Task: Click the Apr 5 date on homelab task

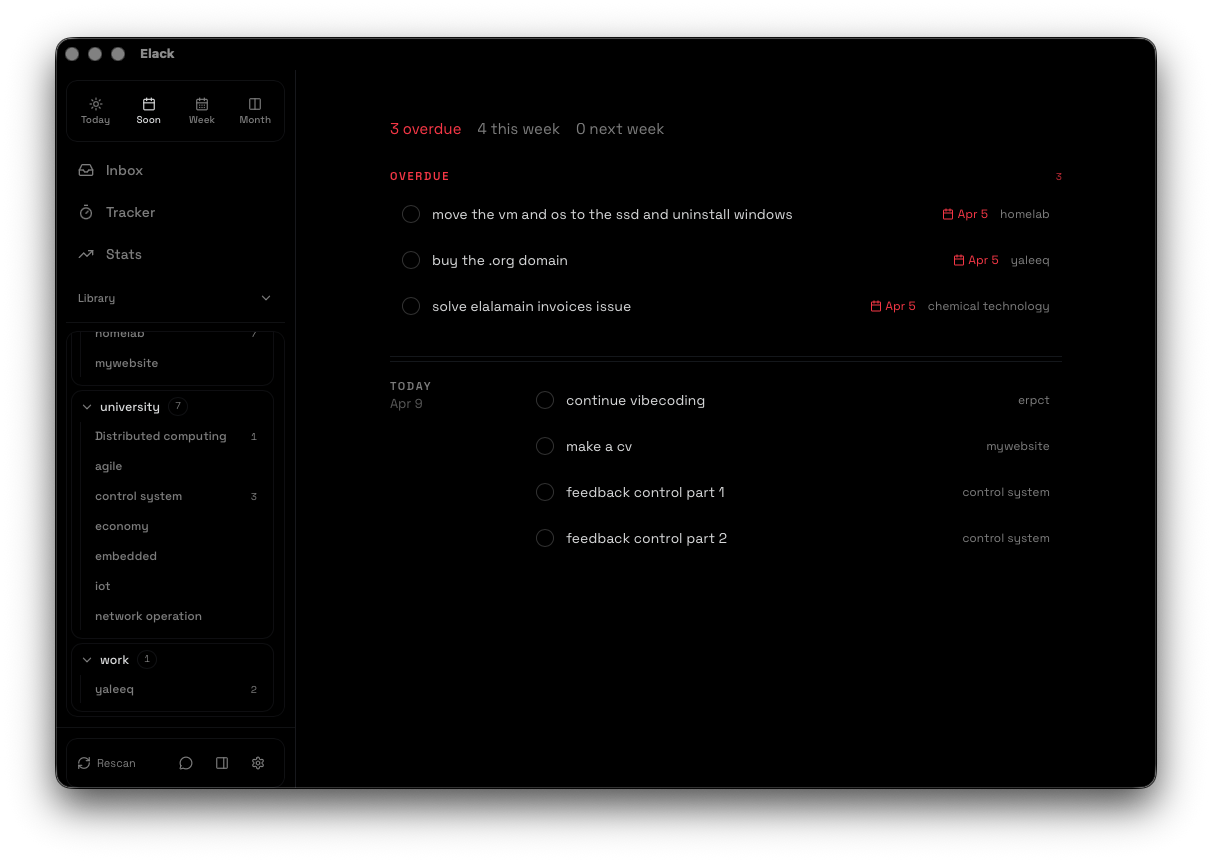Action: [x=965, y=215]
